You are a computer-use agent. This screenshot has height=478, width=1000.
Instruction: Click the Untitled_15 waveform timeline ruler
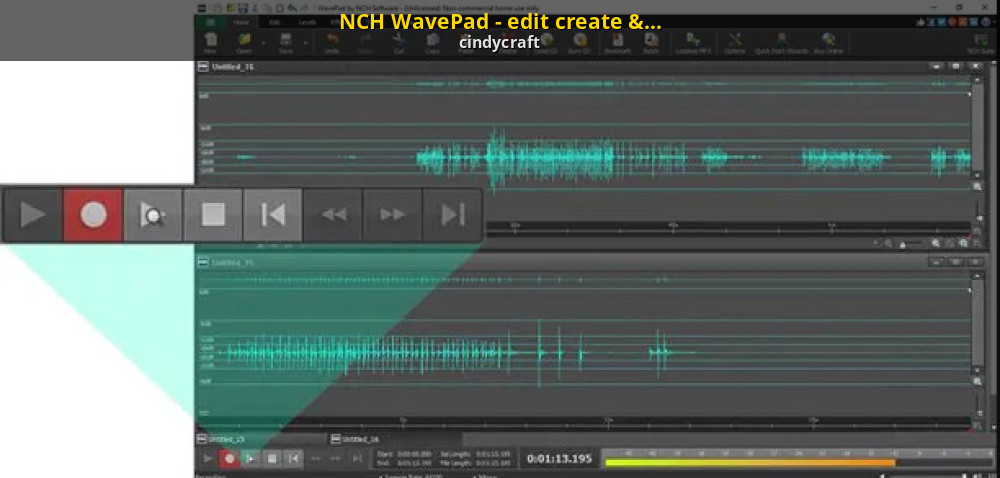584,422
